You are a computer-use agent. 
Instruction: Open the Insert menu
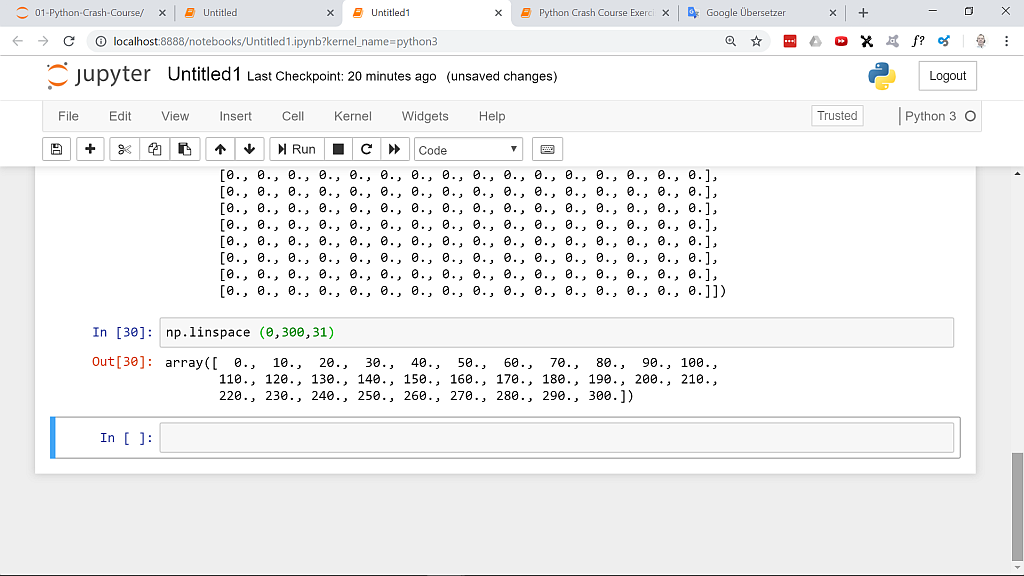tap(235, 116)
